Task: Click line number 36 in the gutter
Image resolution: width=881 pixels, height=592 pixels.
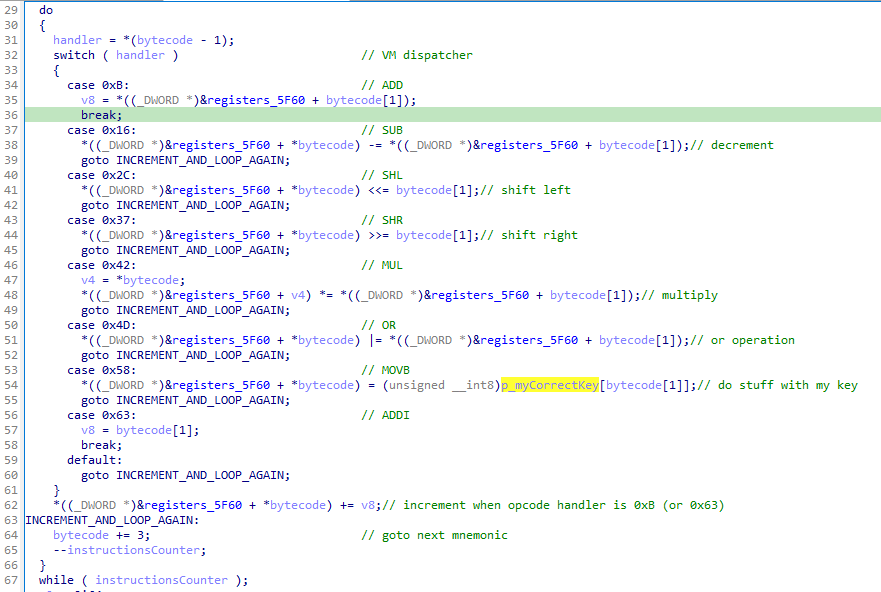Action: (11, 115)
